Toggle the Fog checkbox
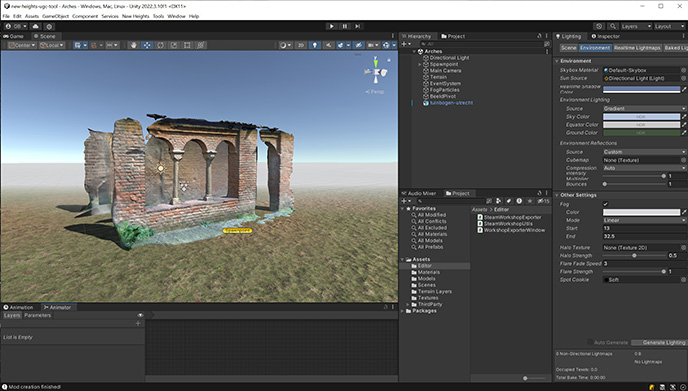688x391 pixels. coord(606,204)
